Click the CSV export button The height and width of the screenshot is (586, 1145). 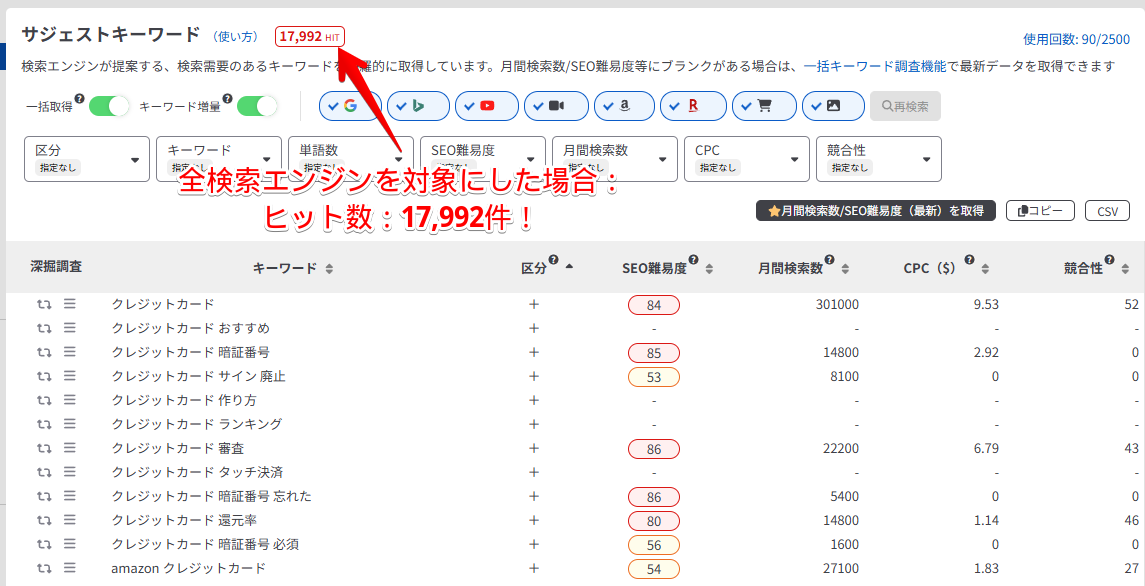click(1107, 211)
